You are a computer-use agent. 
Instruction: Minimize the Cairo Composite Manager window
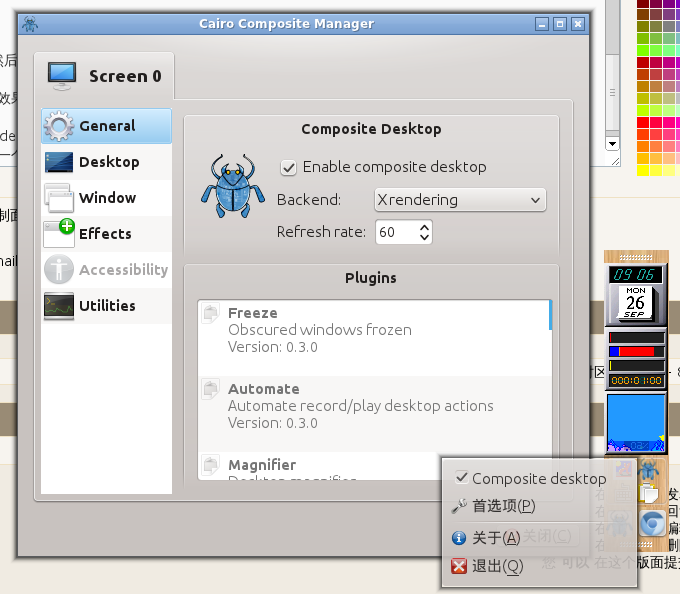[x=542, y=24]
